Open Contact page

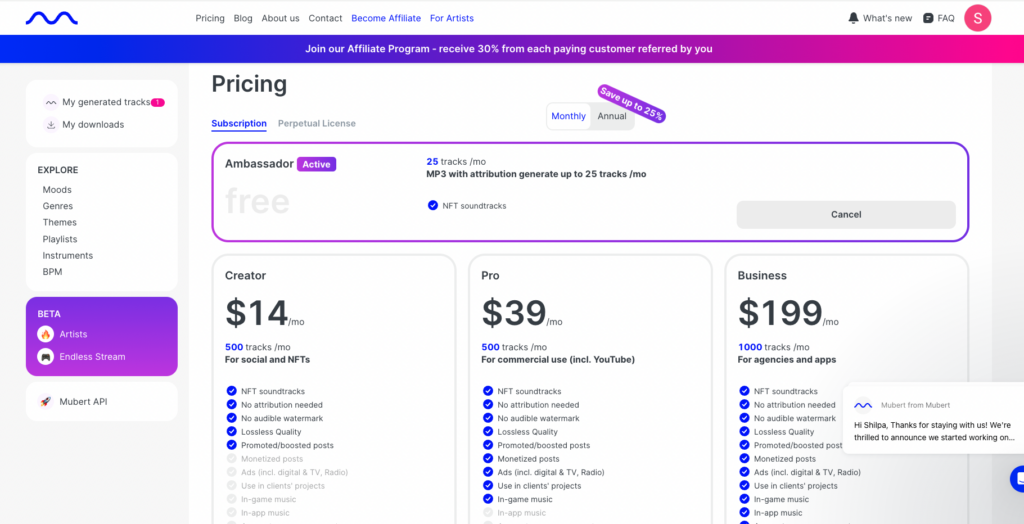[325, 18]
